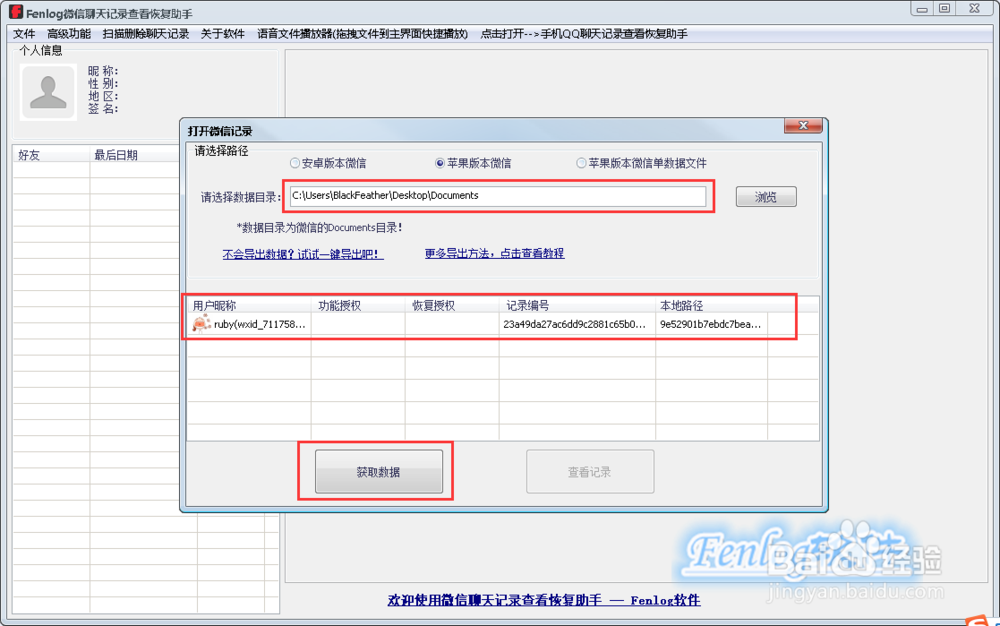Click the Fenlog app icon in title bar
The width and height of the screenshot is (1000, 626).
[x=16, y=12]
